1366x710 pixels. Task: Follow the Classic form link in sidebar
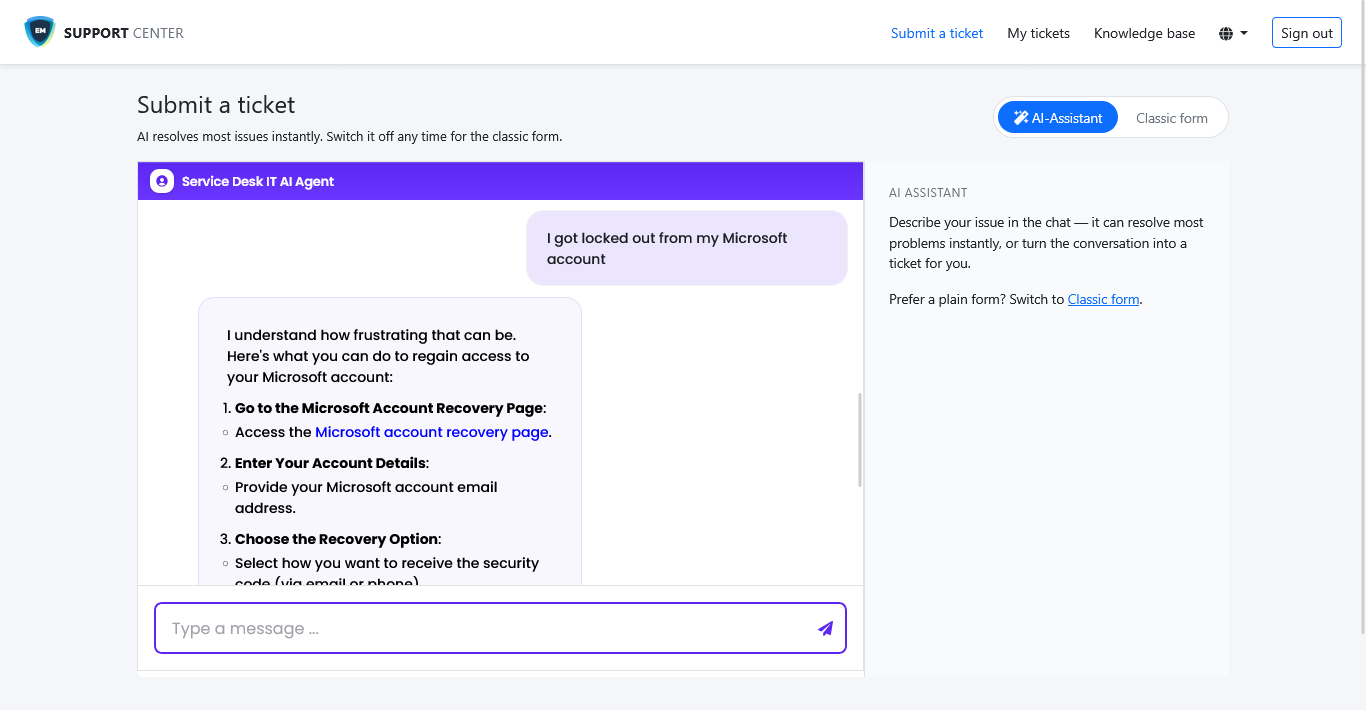tap(1103, 299)
